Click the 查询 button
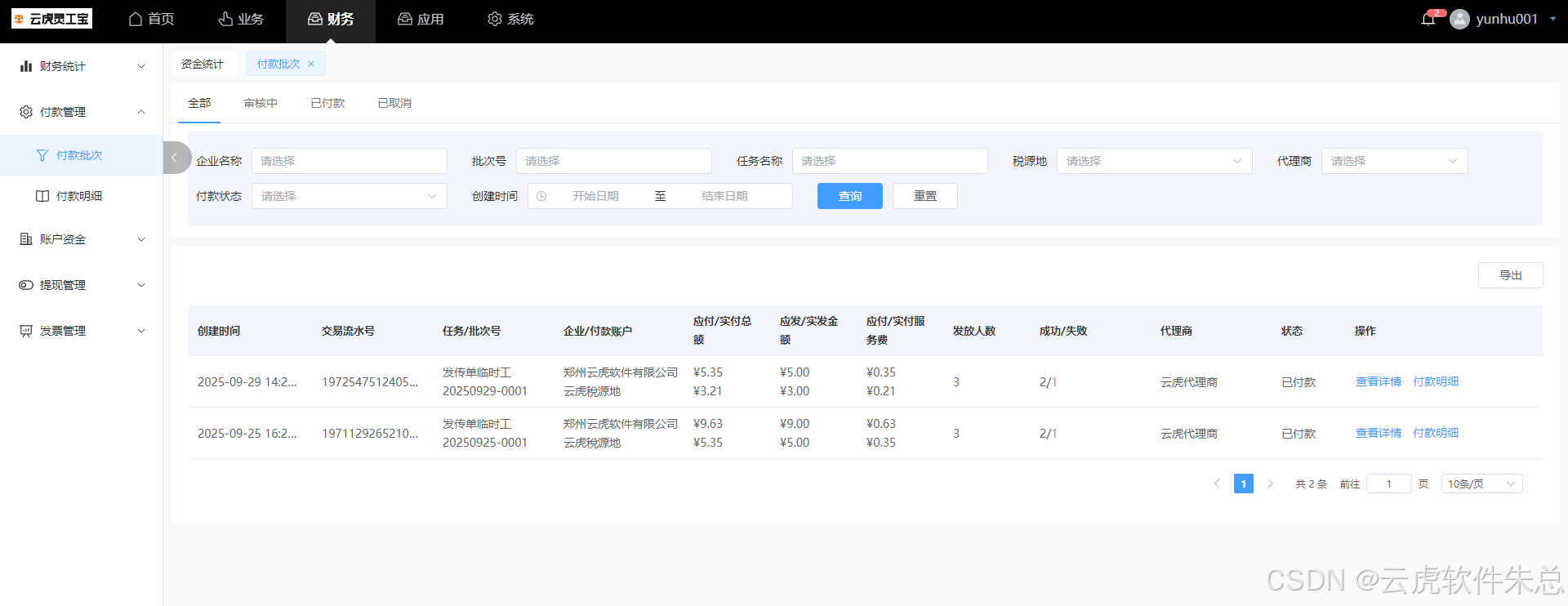This screenshot has height=606, width=1568. pos(849,196)
